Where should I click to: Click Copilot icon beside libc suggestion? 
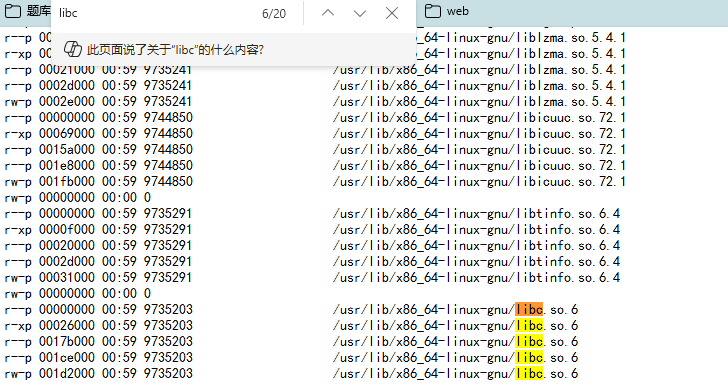click(x=72, y=49)
